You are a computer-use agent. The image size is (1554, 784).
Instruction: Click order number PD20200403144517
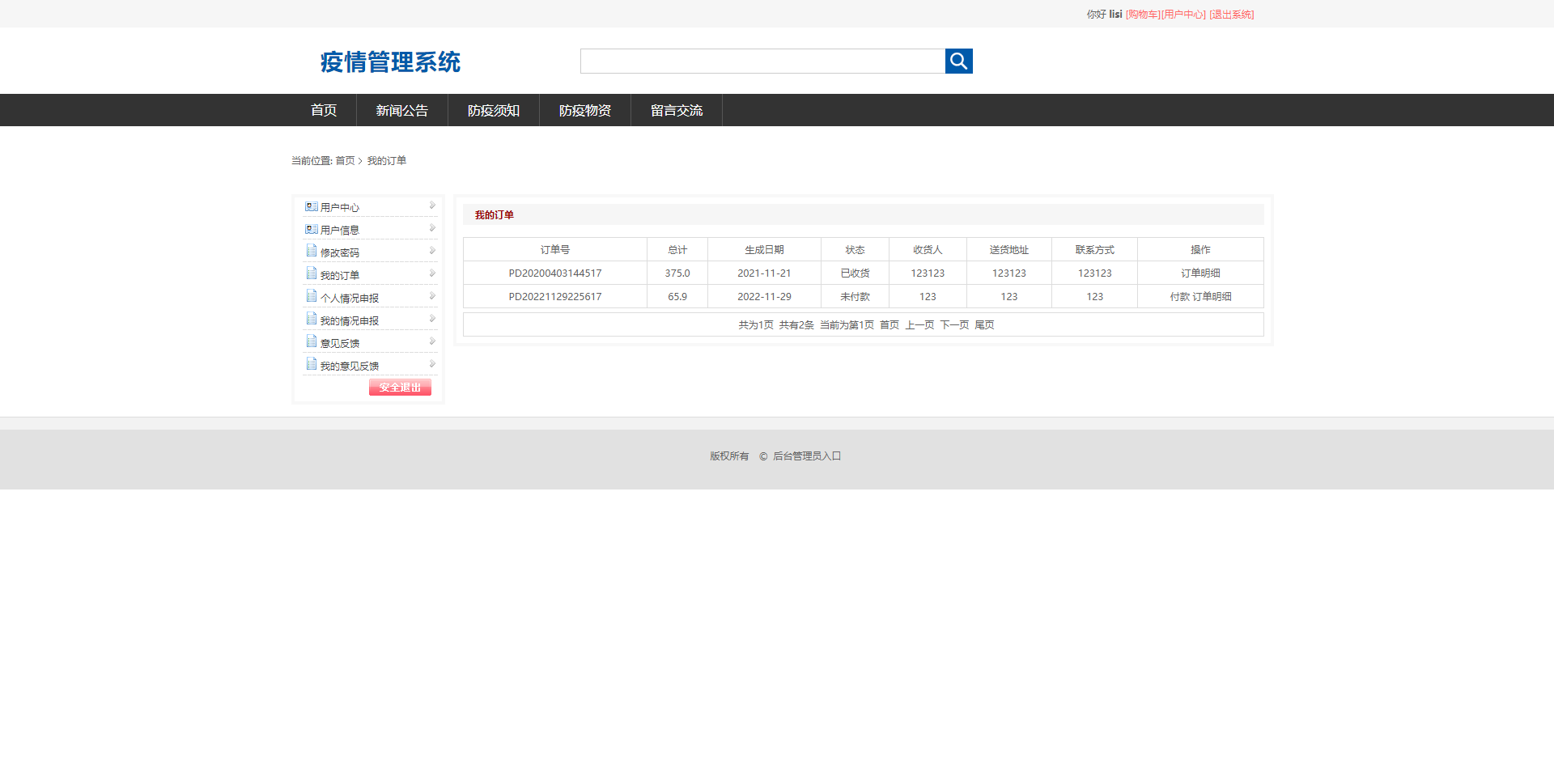click(x=555, y=273)
